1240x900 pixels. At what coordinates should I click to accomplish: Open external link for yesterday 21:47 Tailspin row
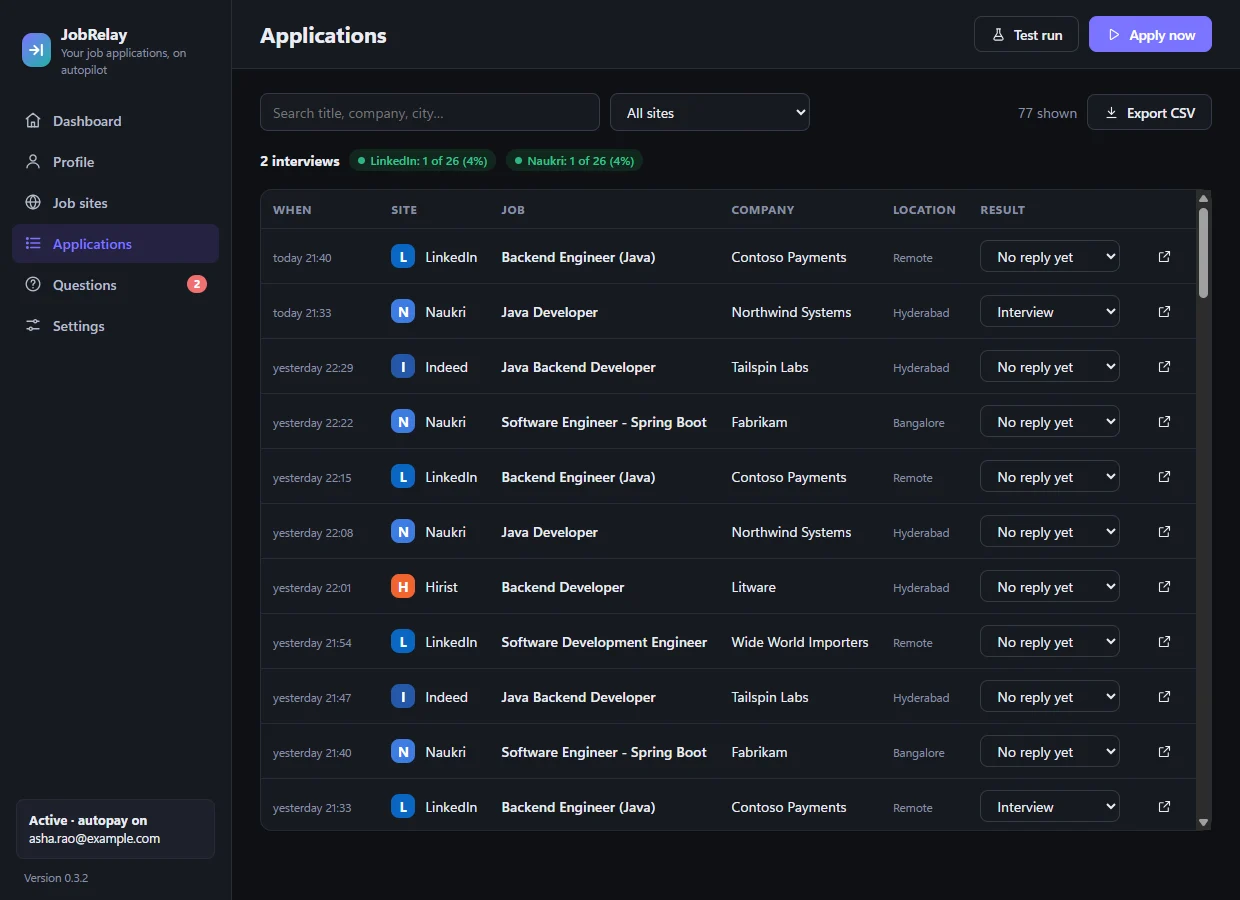[1164, 697]
